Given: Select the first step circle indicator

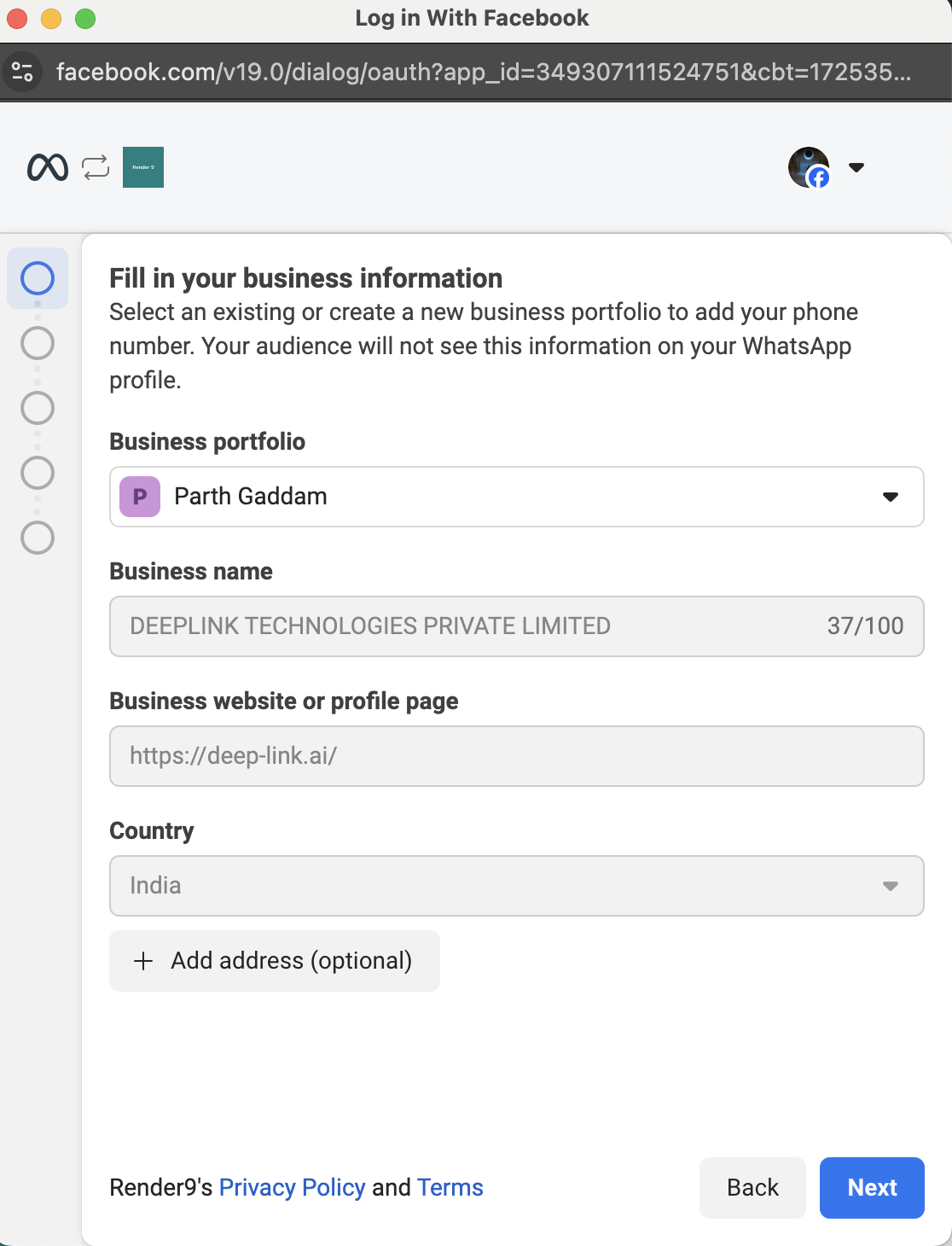Looking at the screenshot, I should point(38,278).
